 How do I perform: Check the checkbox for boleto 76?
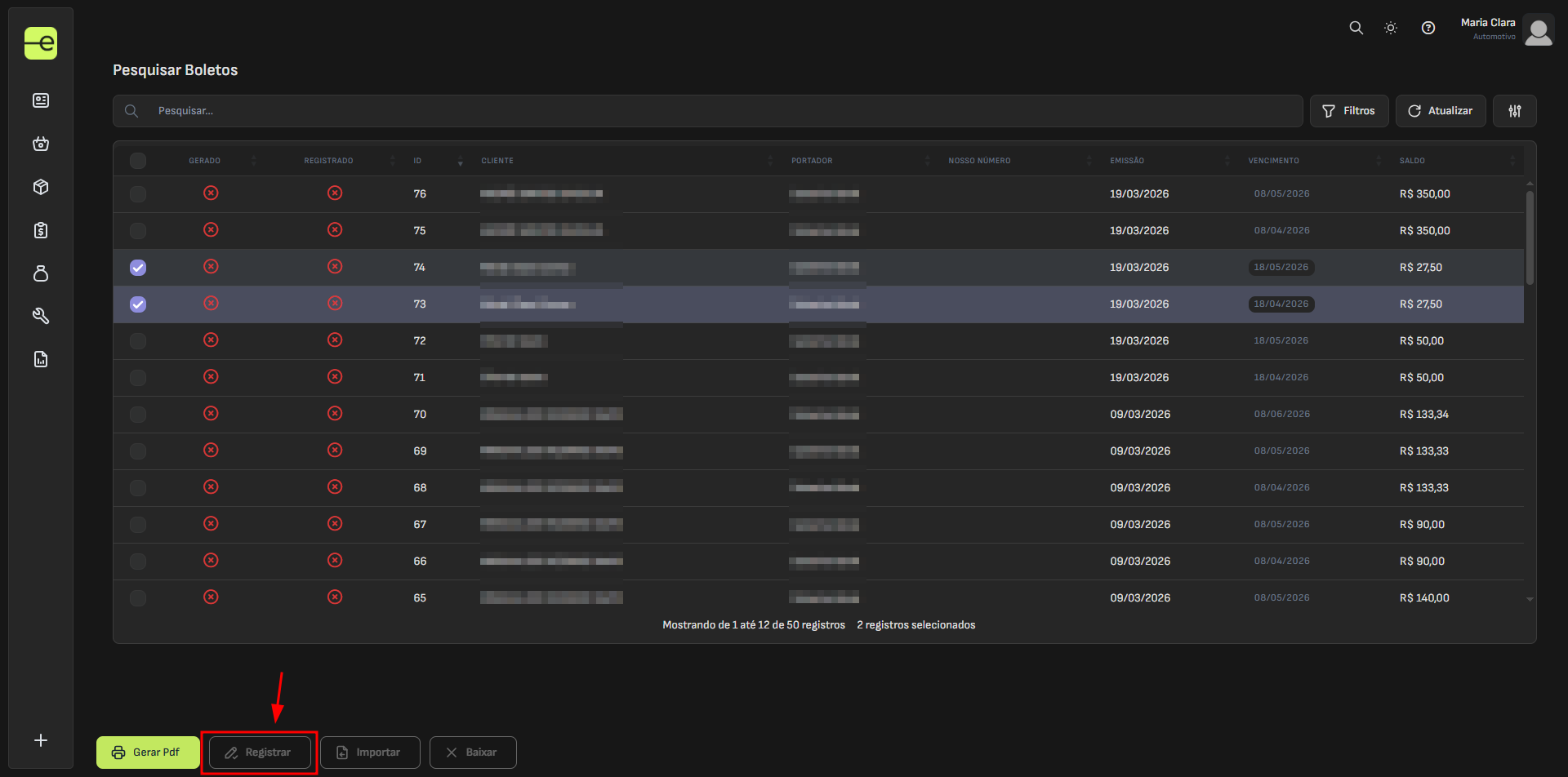coord(138,194)
